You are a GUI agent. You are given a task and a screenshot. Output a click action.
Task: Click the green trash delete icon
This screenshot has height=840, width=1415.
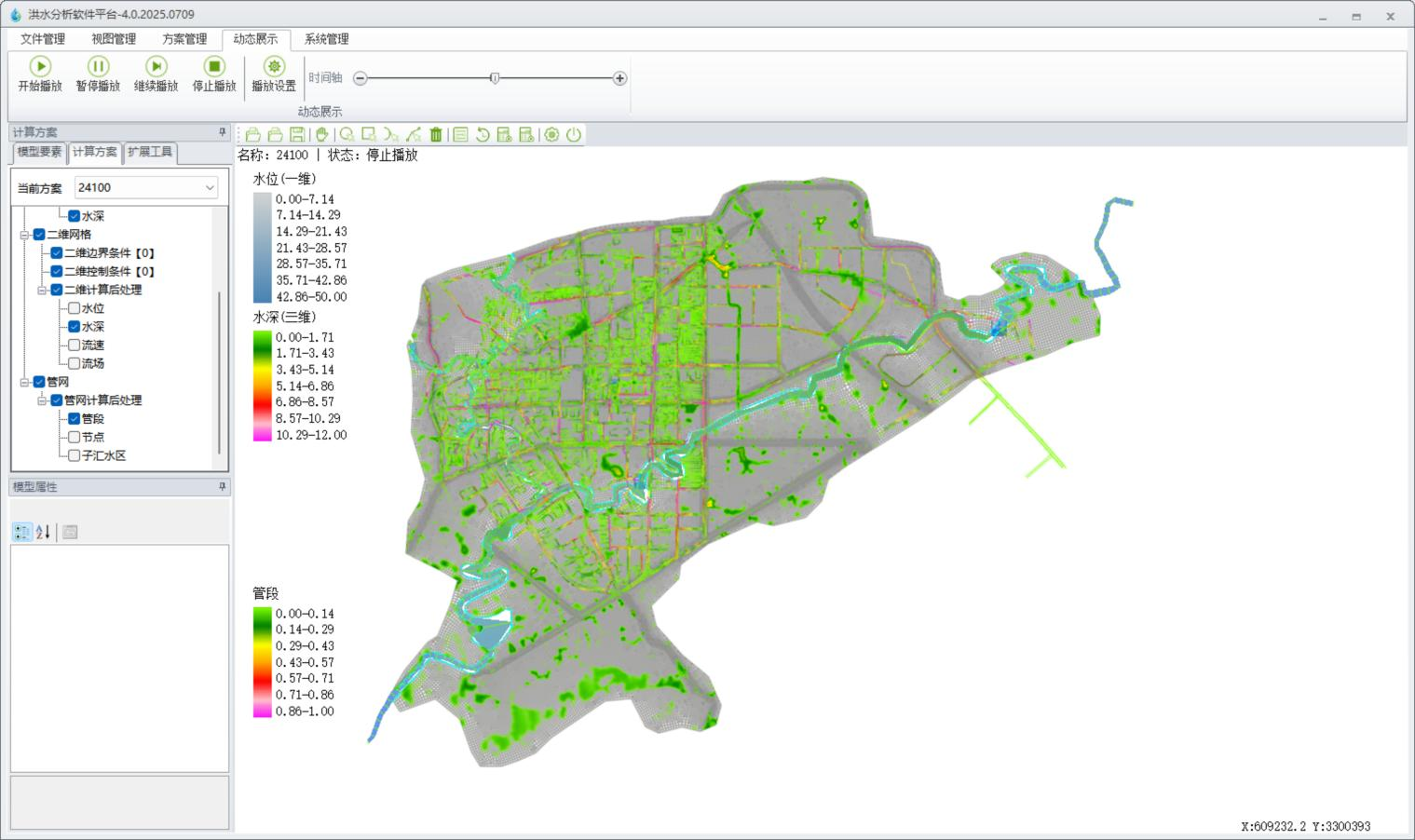coord(436,135)
